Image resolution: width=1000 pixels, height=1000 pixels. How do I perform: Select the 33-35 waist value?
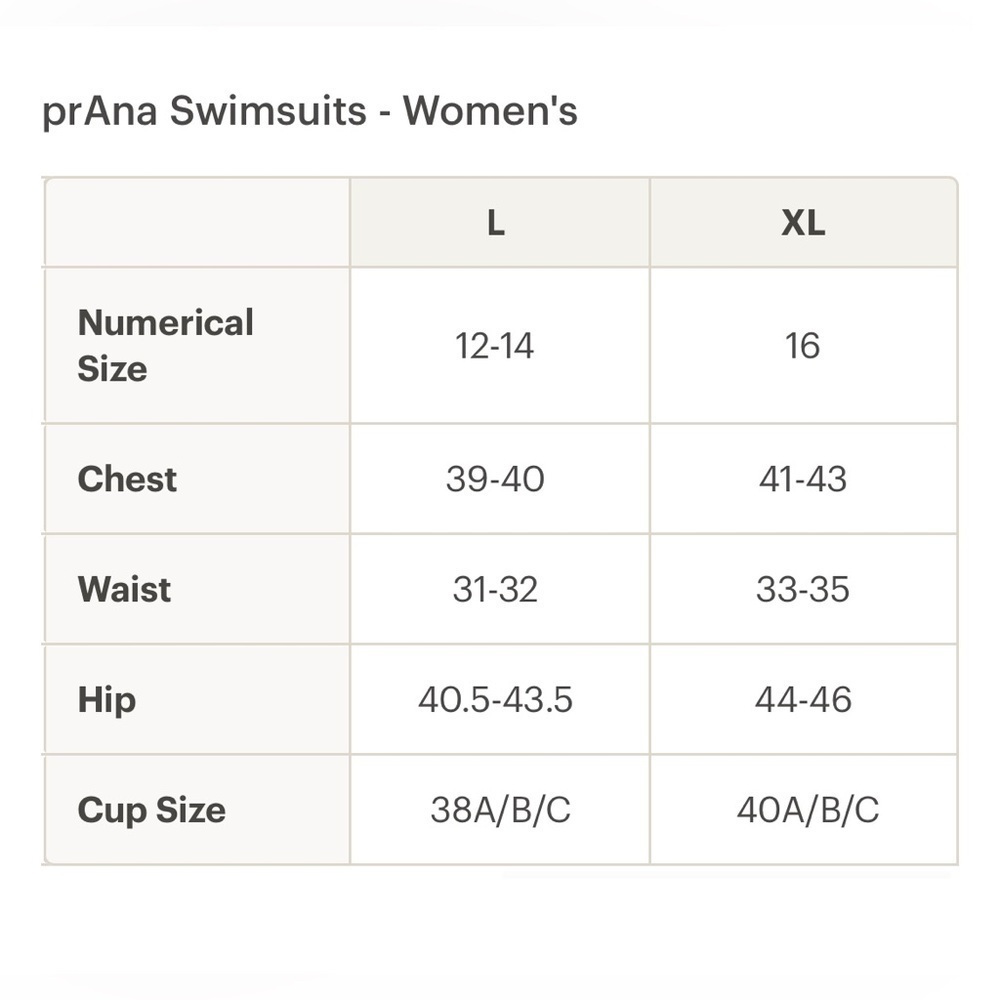pos(803,589)
